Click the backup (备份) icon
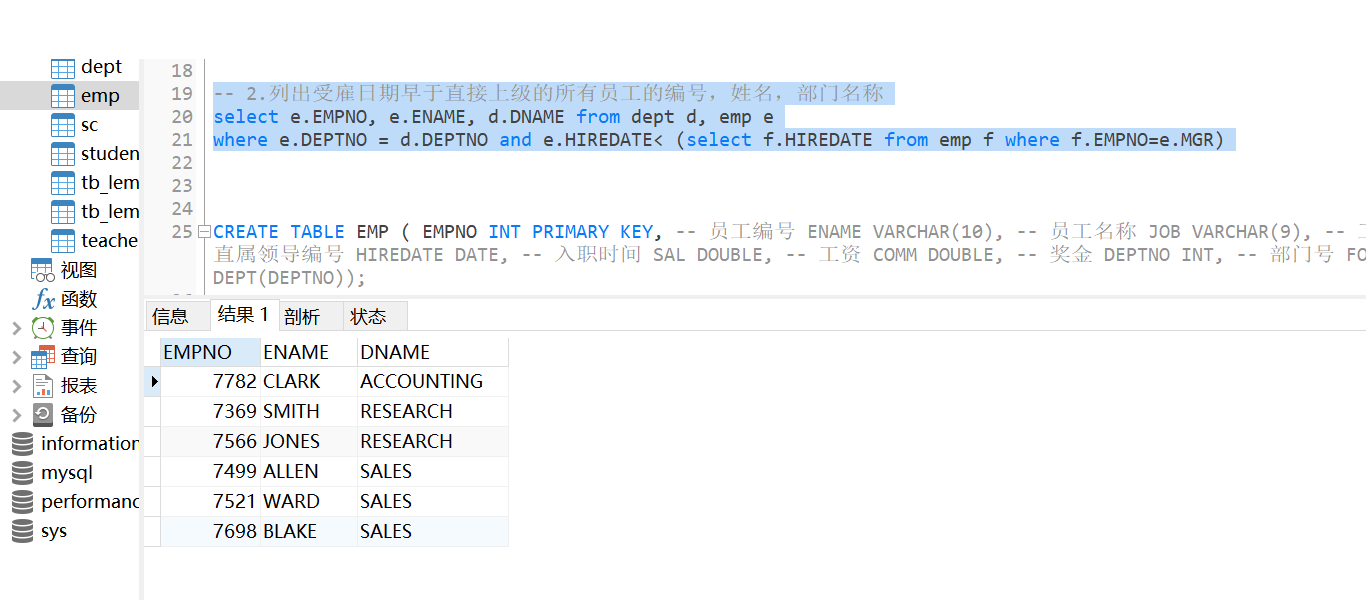This screenshot has width=1366, height=600. [43, 415]
